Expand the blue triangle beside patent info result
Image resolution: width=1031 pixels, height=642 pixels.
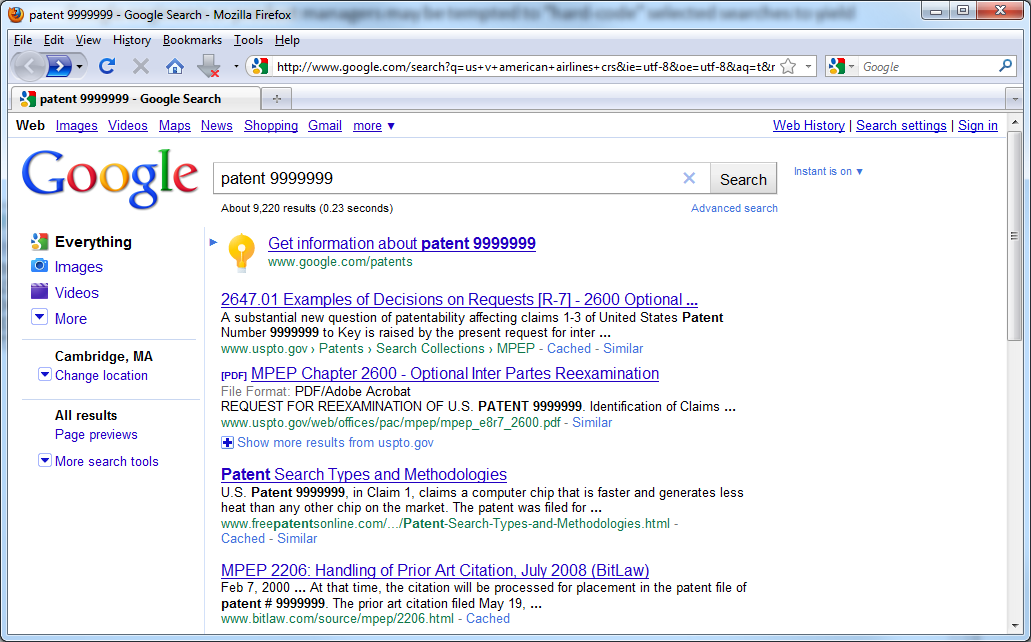point(213,242)
